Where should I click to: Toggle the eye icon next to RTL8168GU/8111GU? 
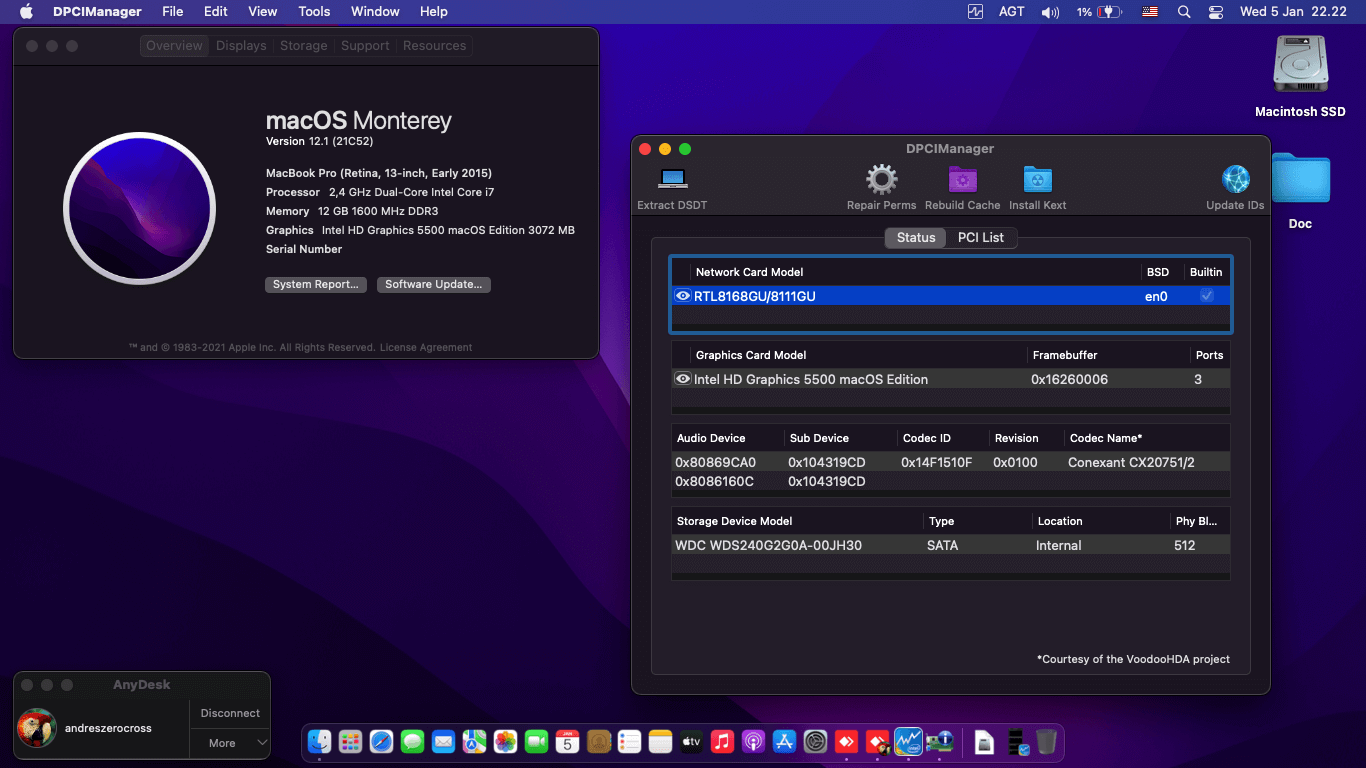(x=682, y=295)
